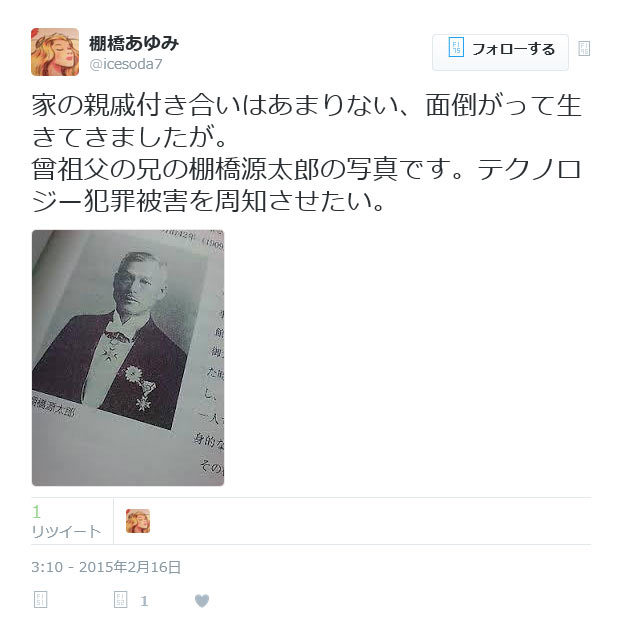
Task: Open the author's avatar beside 棚橋あゆみ
Action: pyautogui.click(x=55, y=52)
